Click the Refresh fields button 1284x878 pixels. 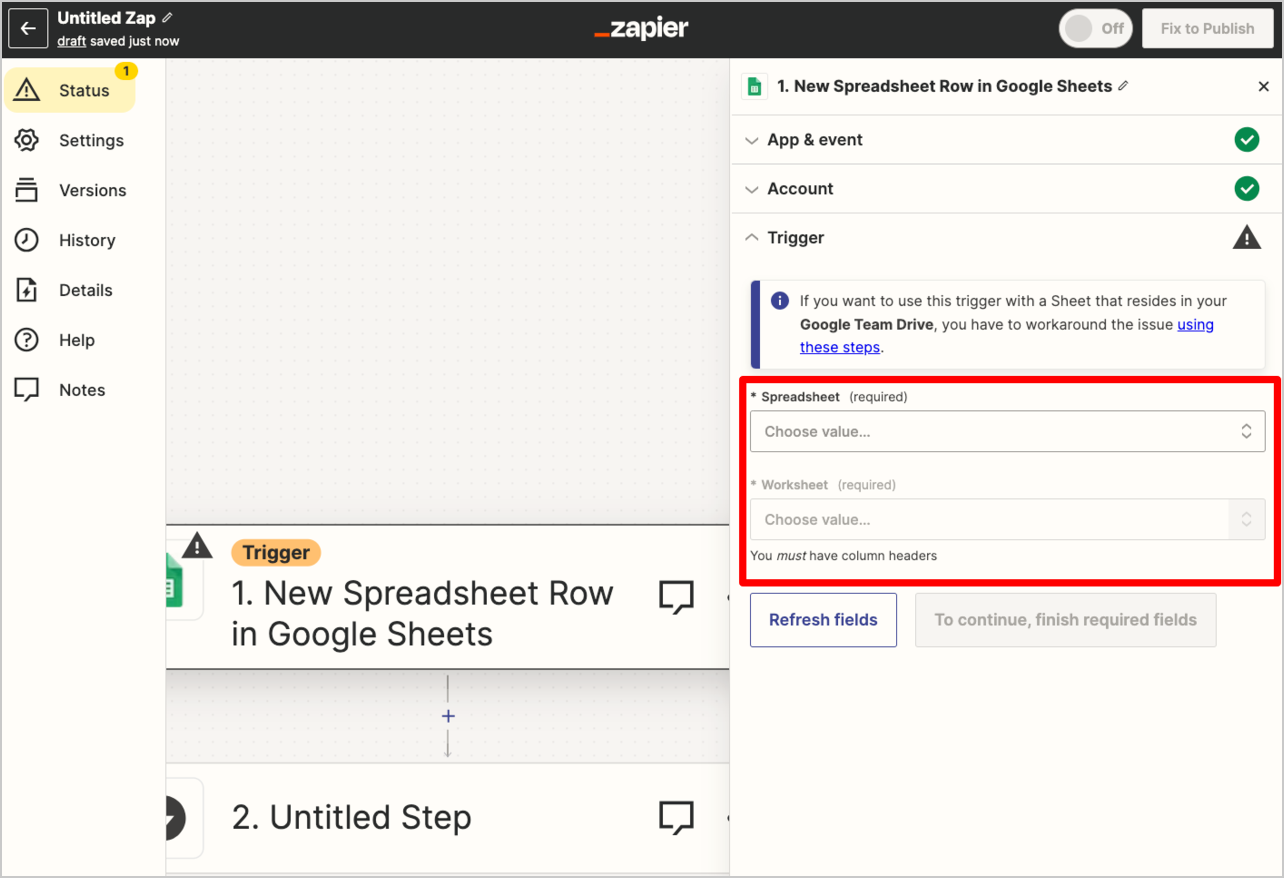tap(823, 620)
